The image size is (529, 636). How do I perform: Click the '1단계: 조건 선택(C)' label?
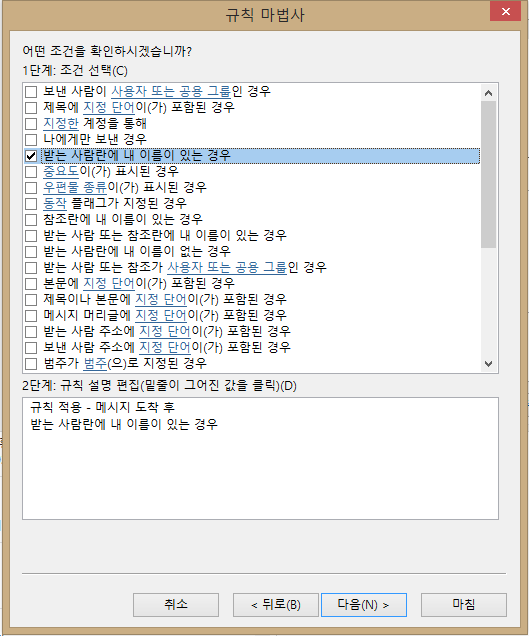[x=75, y=71]
